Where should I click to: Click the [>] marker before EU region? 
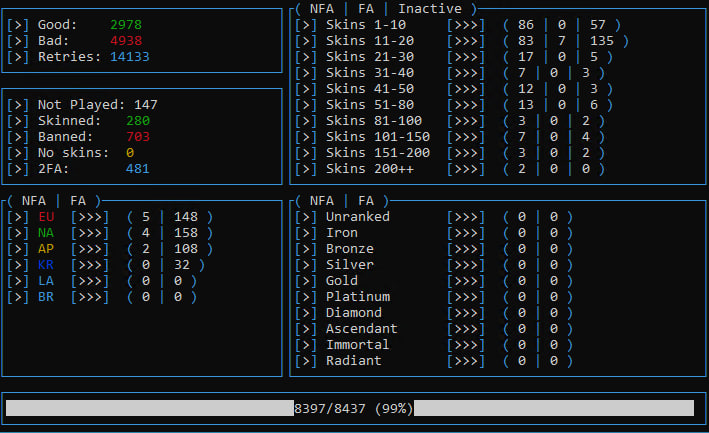coord(18,216)
